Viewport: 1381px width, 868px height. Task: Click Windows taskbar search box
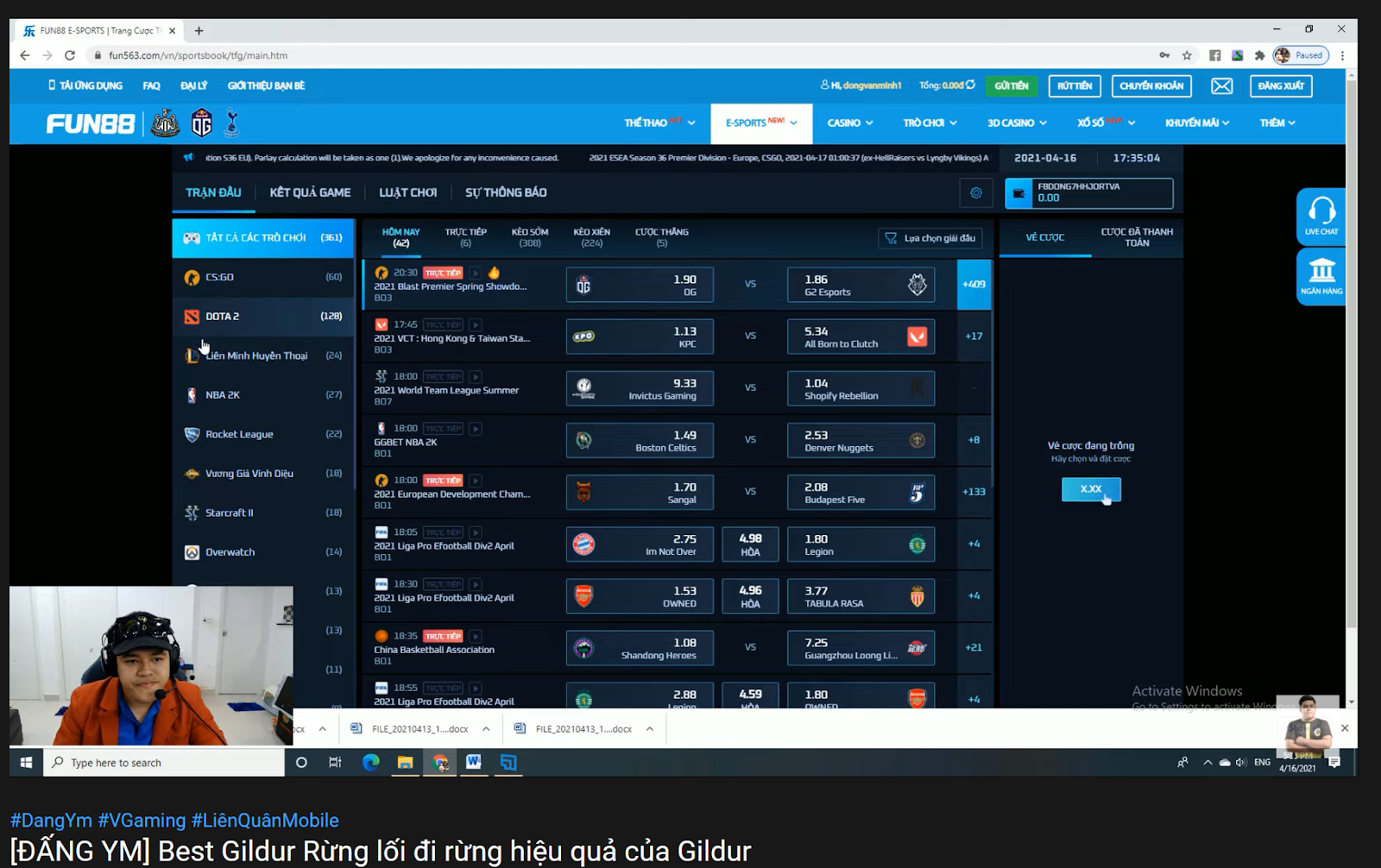164,763
